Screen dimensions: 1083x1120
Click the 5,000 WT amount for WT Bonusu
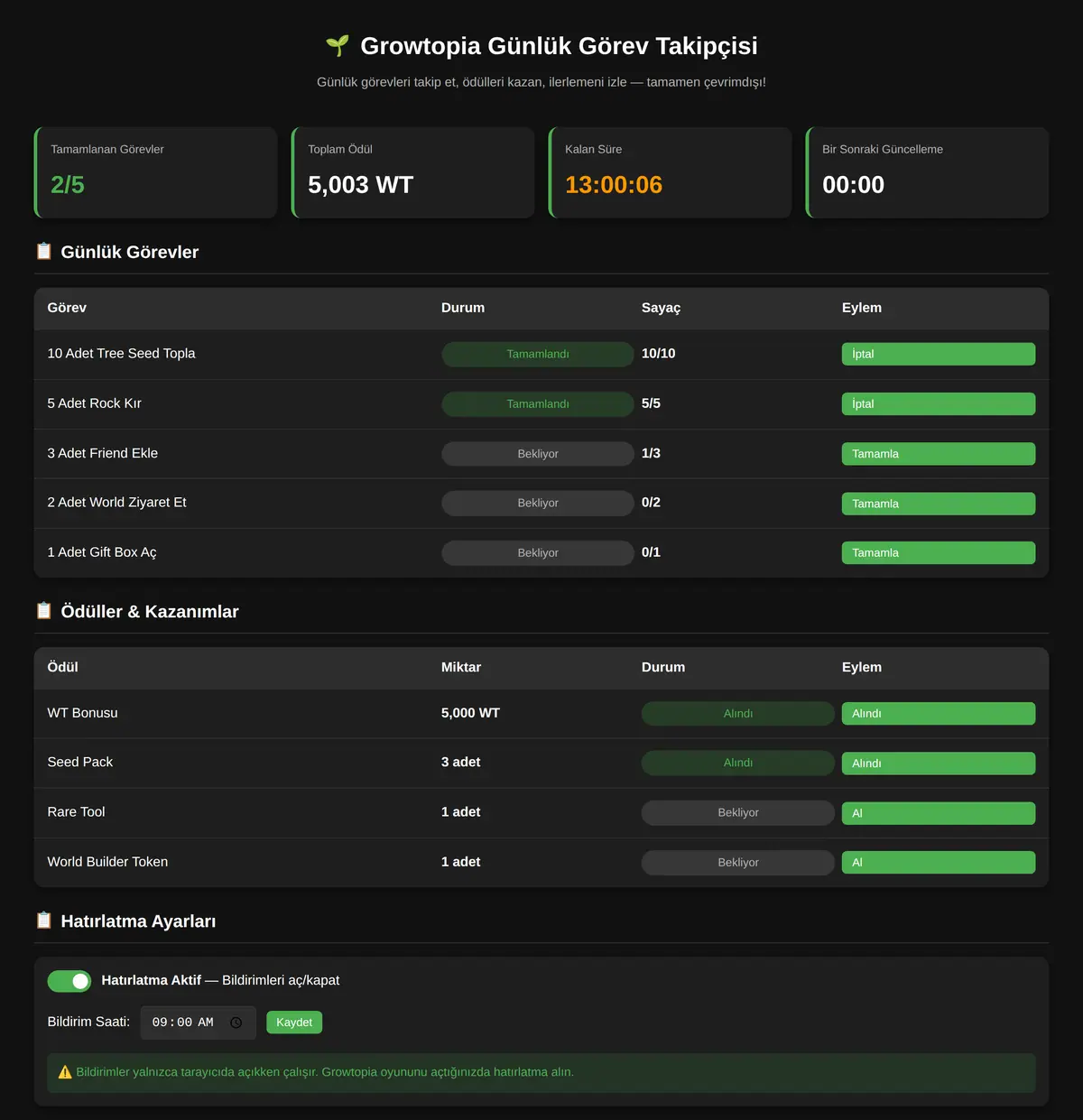[470, 713]
